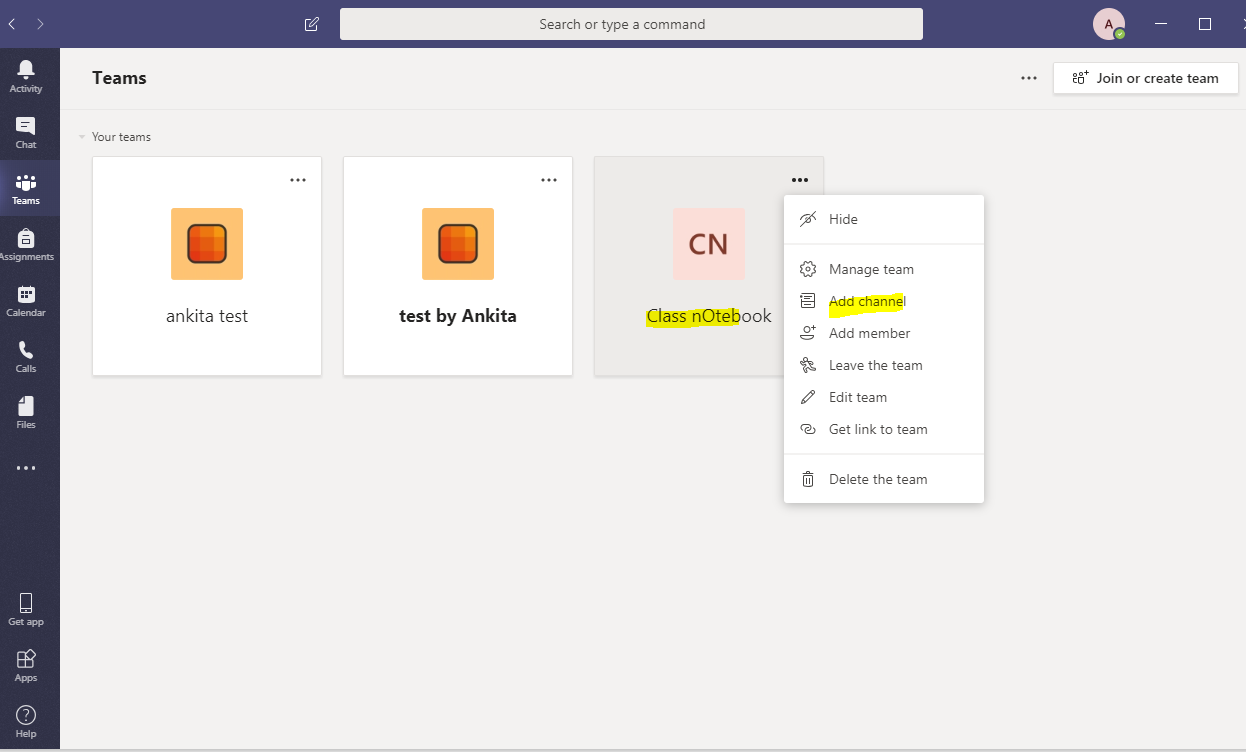Click the Teams page heading
This screenshot has height=752, width=1246.
pos(119,78)
